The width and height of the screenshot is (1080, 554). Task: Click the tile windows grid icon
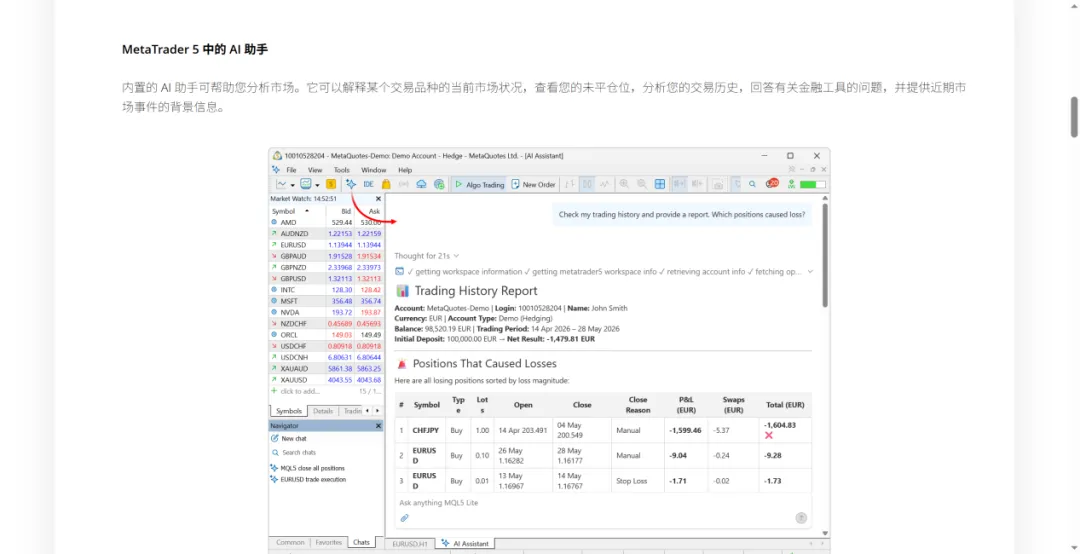[660, 184]
